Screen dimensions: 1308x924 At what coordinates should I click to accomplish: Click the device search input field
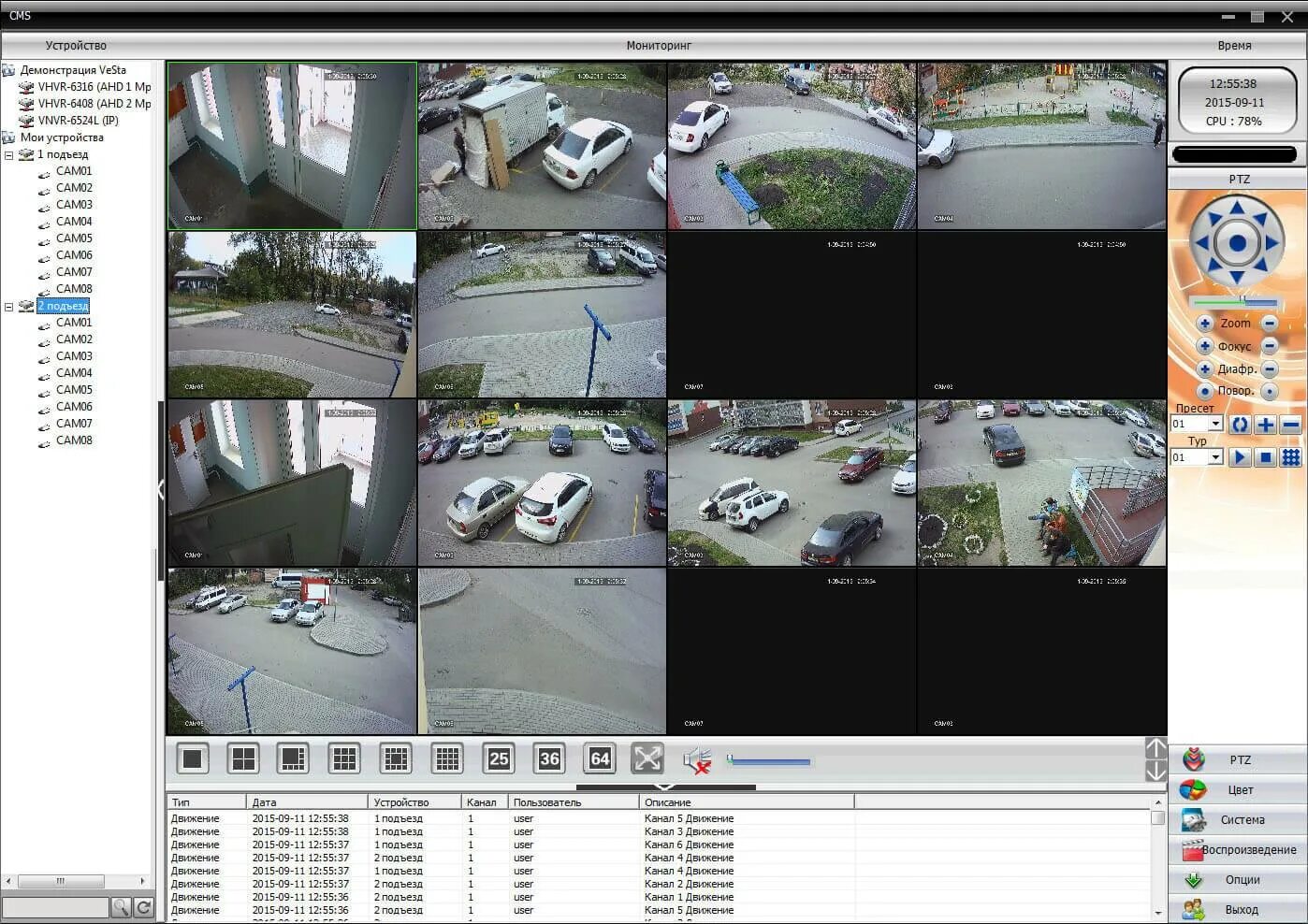[55, 907]
